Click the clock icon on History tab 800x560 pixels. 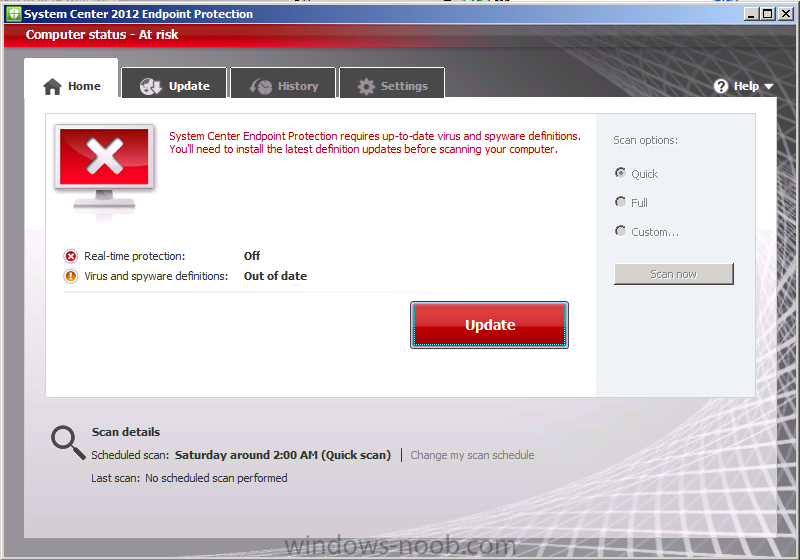[x=261, y=86]
